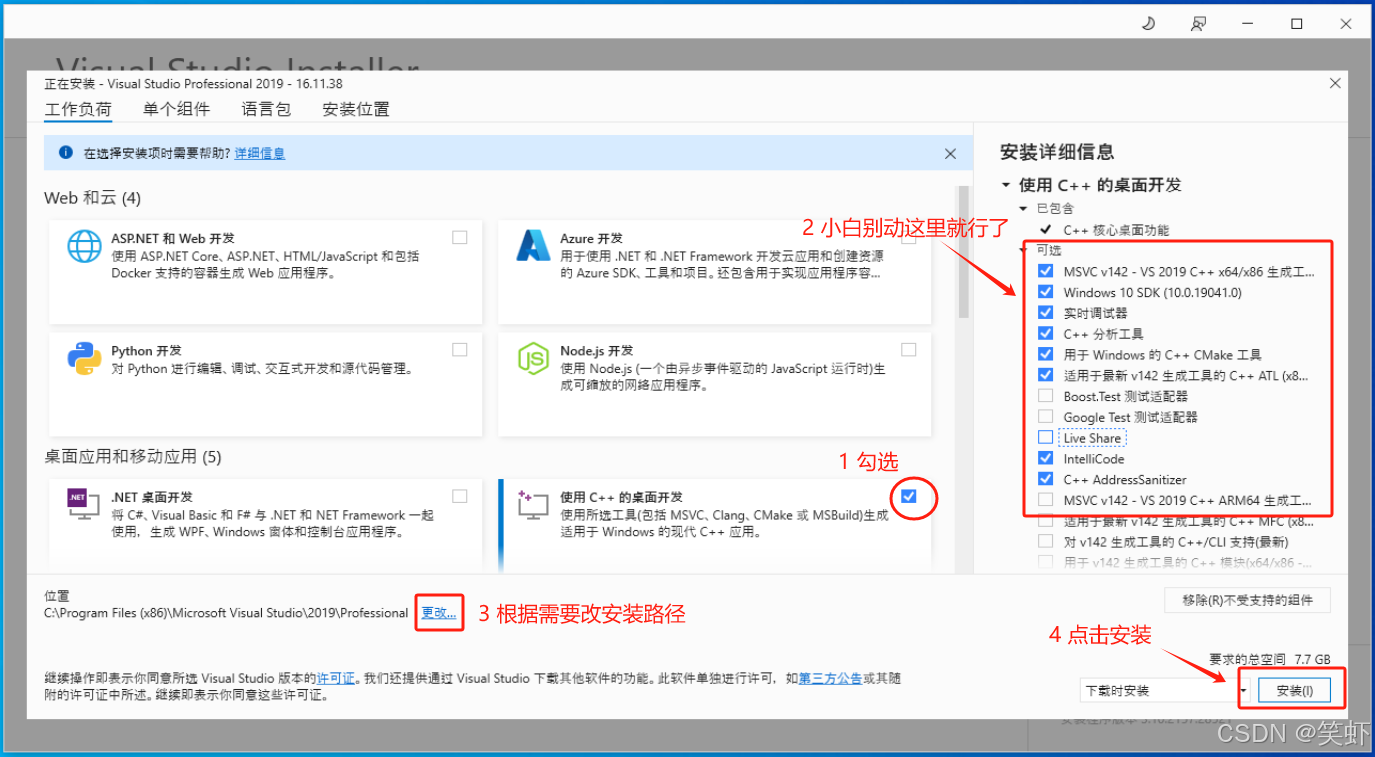Uncheck MSVC v142 x64/x86 build tools
Image resolution: width=1375 pixels, height=757 pixels.
tap(1045, 271)
